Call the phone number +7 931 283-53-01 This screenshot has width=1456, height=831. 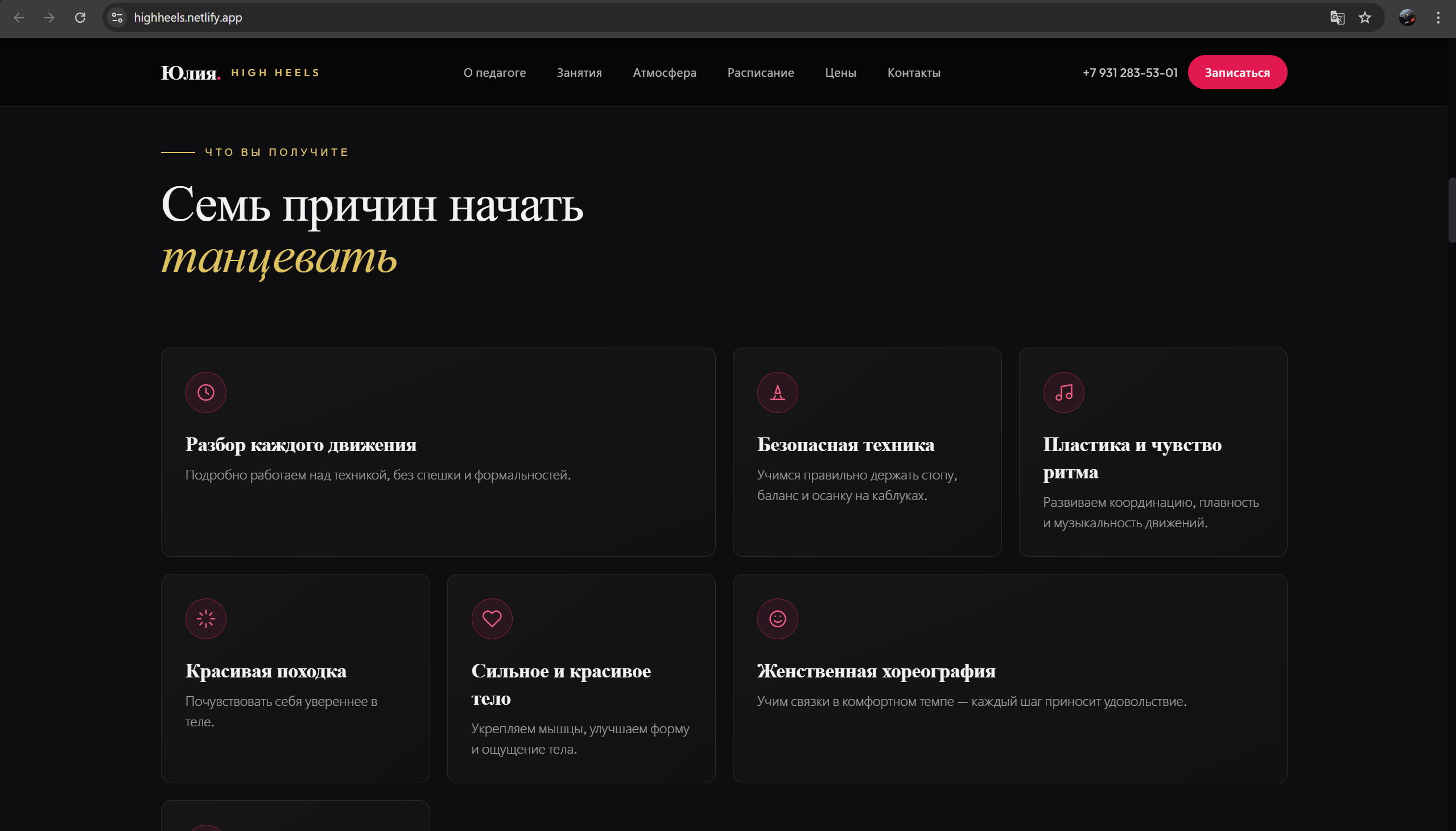coord(1129,72)
